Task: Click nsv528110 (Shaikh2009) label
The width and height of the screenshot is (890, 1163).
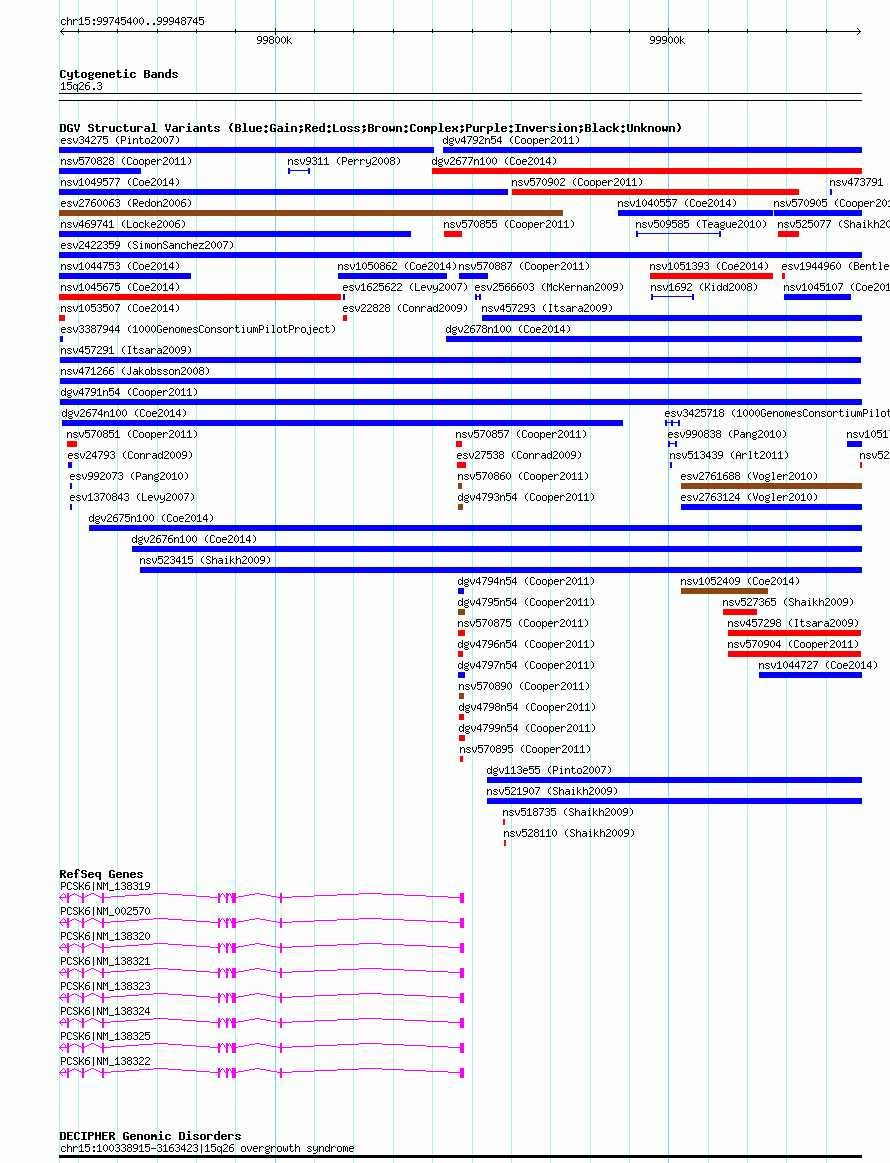Action: pyautogui.click(x=570, y=833)
